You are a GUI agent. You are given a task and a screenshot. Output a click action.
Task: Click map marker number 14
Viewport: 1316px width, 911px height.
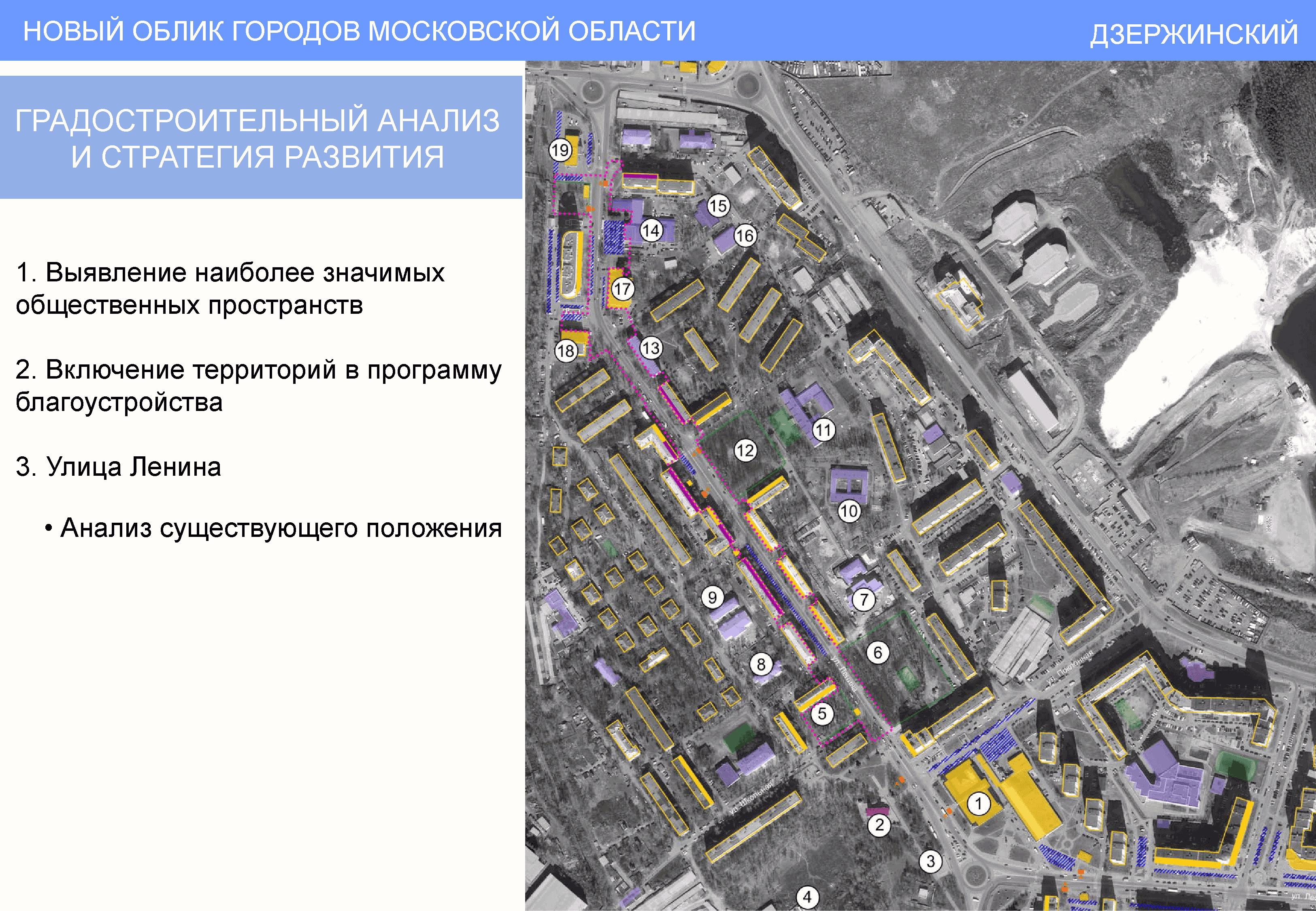(651, 231)
